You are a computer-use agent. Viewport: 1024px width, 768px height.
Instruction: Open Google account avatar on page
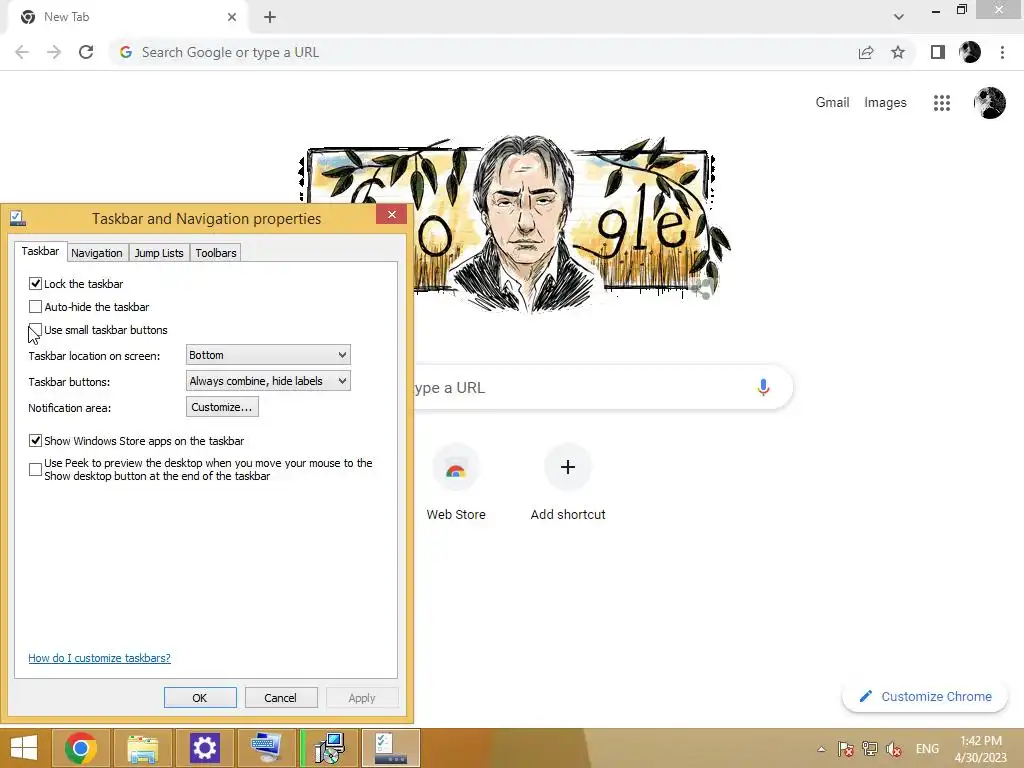click(989, 103)
